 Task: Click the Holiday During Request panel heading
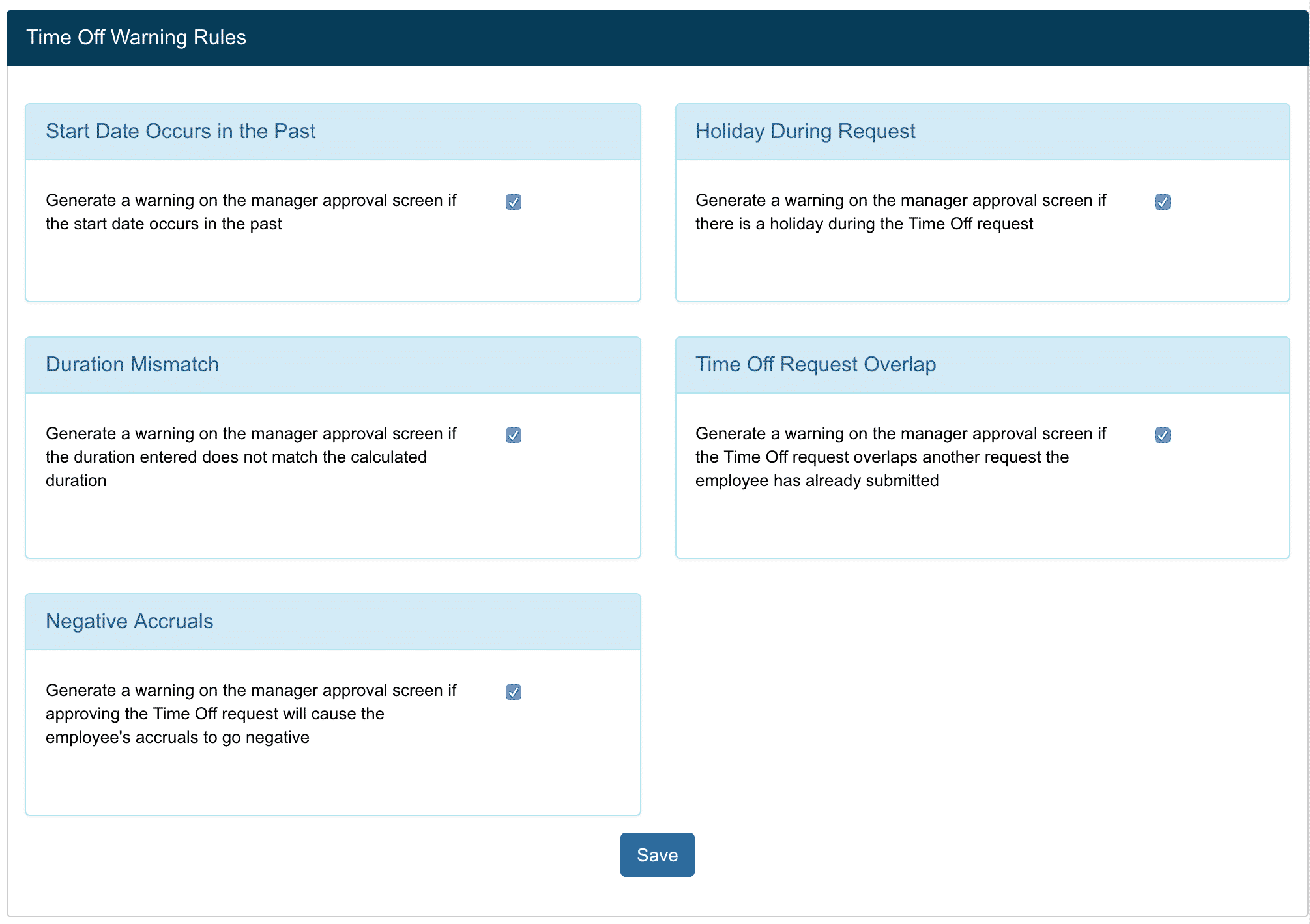[x=805, y=132]
